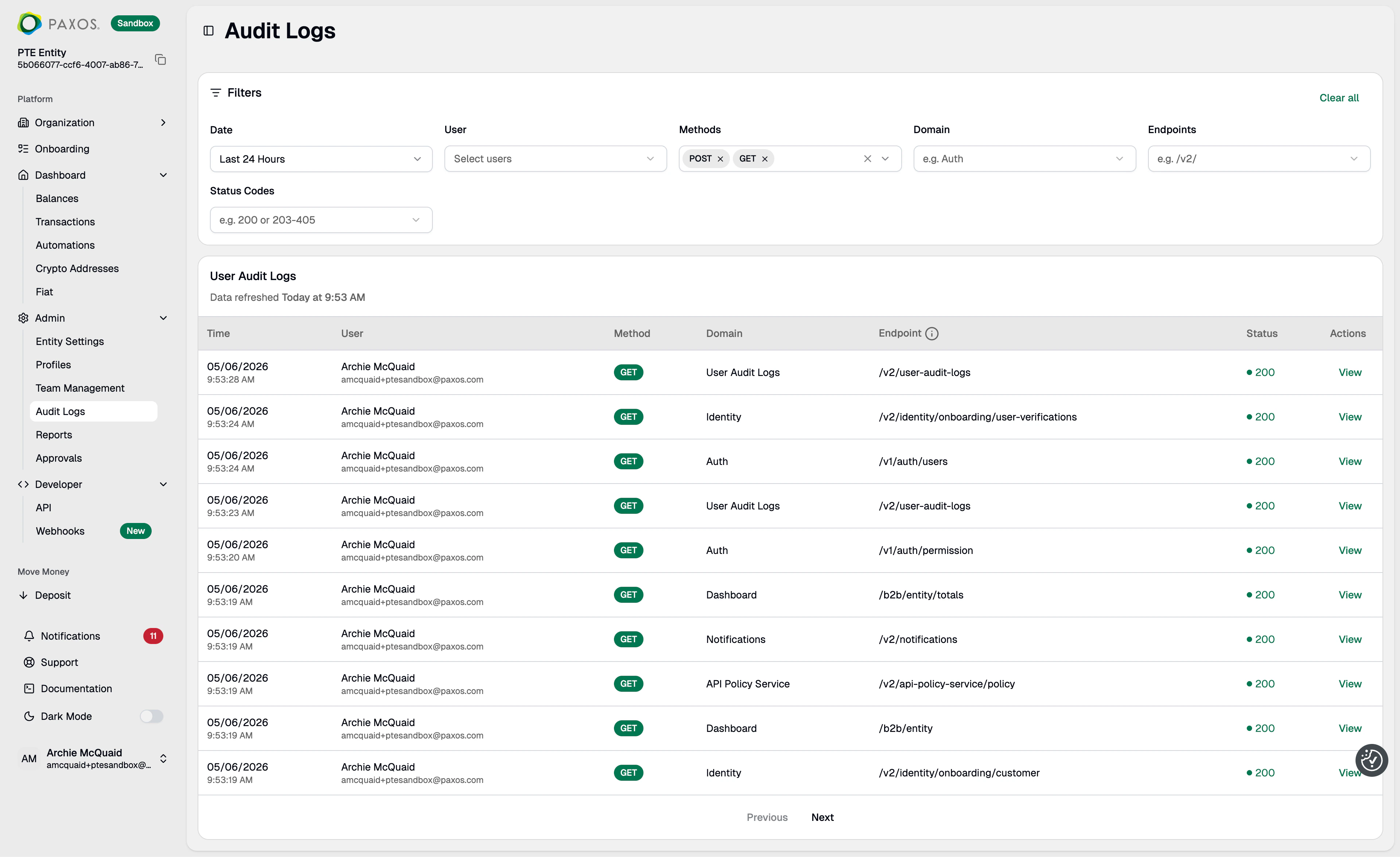View the /v2/identity/onboarding/user-verifications log
This screenshot has width=1400, height=857.
(x=1350, y=416)
